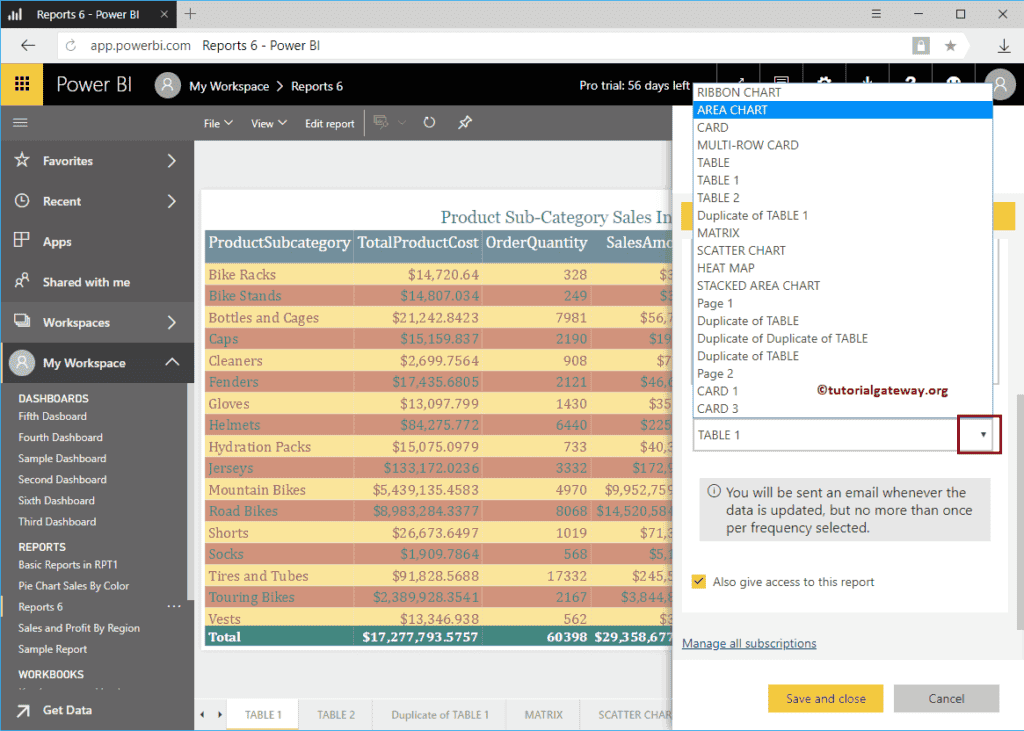1024x731 pixels.
Task: Open more options for Reports 6
Action: [x=174, y=607]
